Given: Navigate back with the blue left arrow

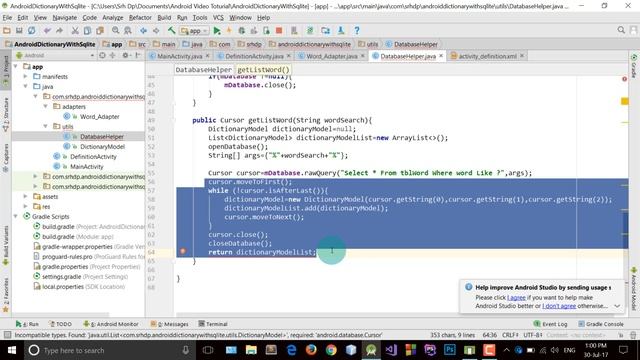Looking at the screenshot, I should (143, 31).
